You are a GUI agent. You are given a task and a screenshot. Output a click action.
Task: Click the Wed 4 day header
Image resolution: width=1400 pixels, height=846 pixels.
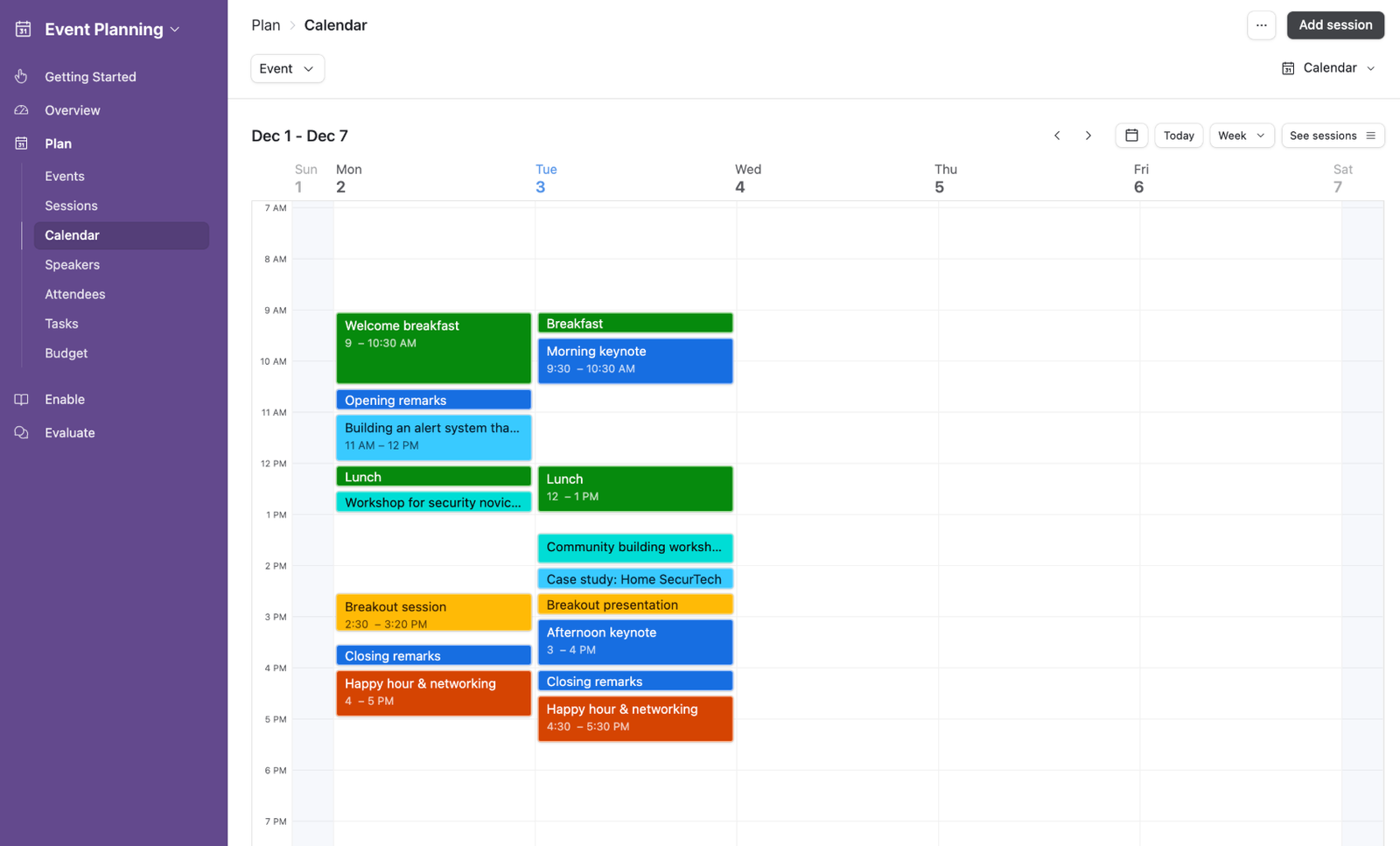[x=747, y=178]
